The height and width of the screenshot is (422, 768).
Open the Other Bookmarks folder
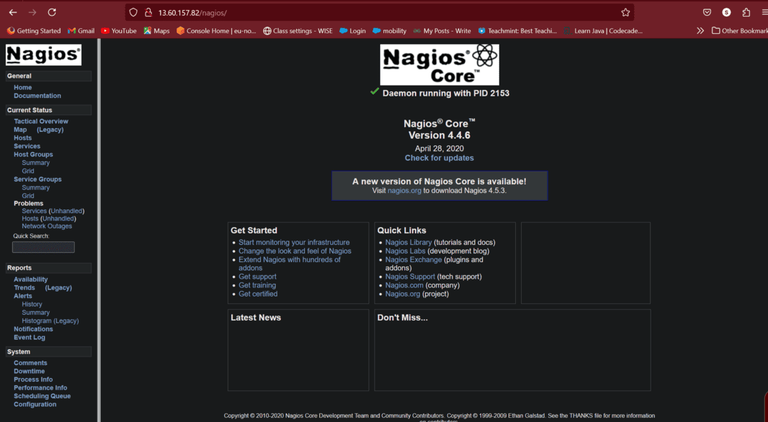point(740,31)
